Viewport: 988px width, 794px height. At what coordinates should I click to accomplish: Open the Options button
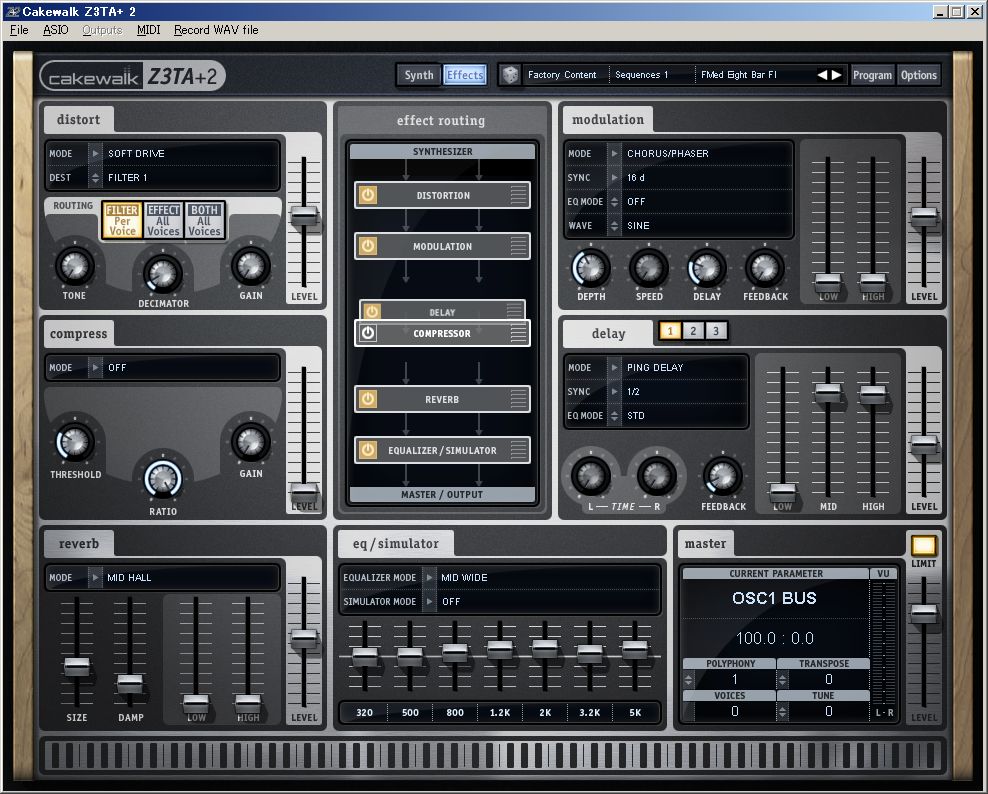(919, 75)
